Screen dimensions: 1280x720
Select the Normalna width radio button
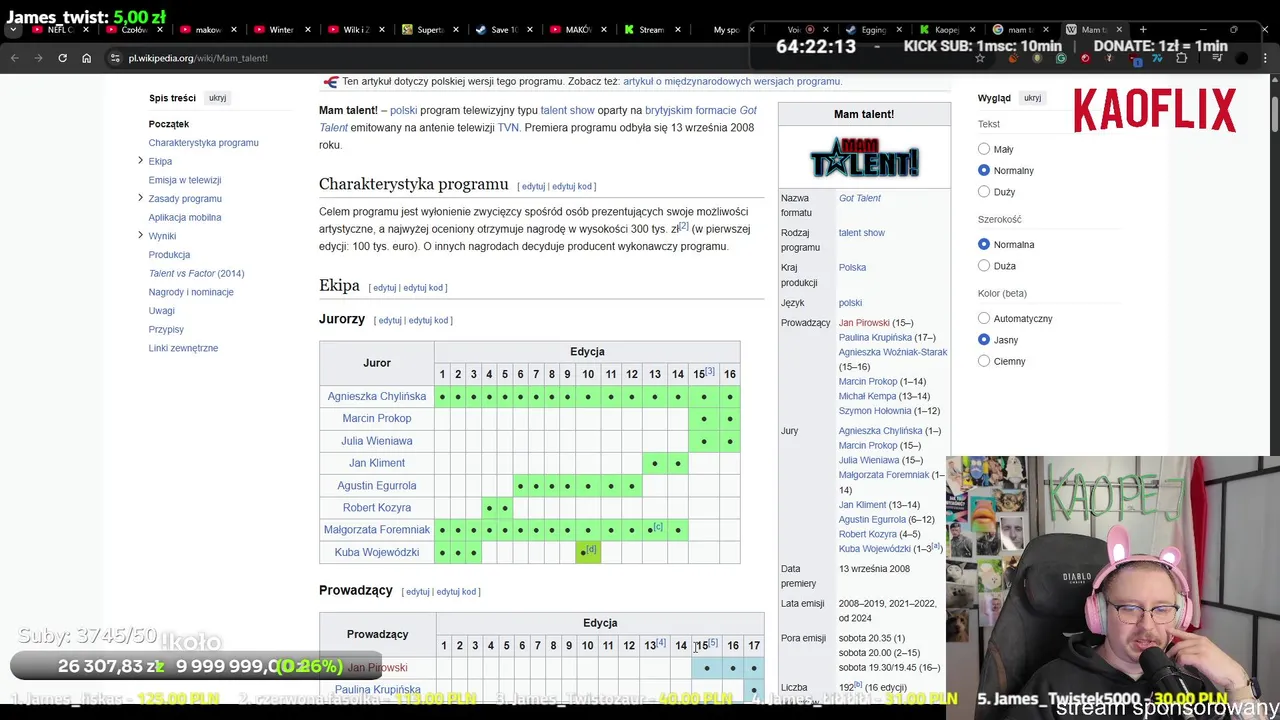984,244
